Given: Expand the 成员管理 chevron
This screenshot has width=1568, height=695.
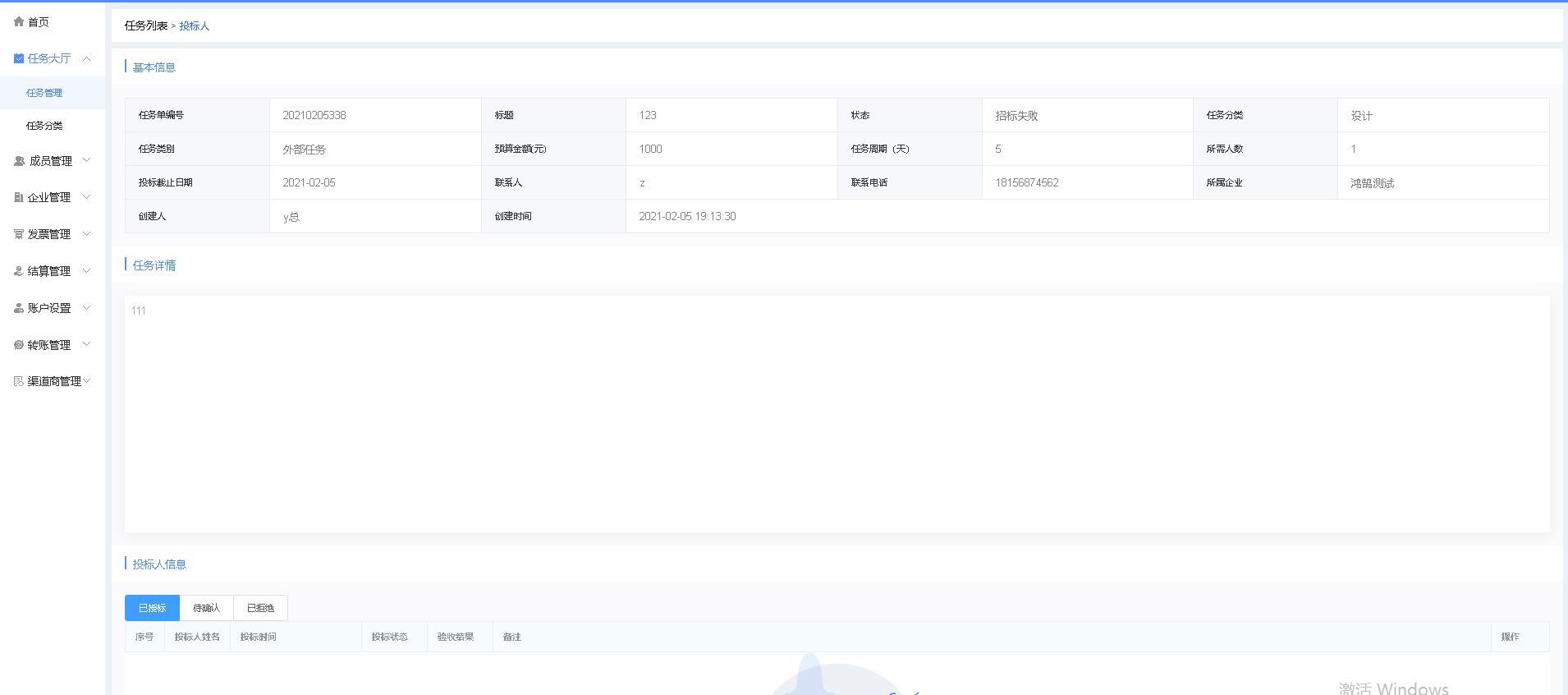Looking at the screenshot, I should pyautogui.click(x=86, y=160).
